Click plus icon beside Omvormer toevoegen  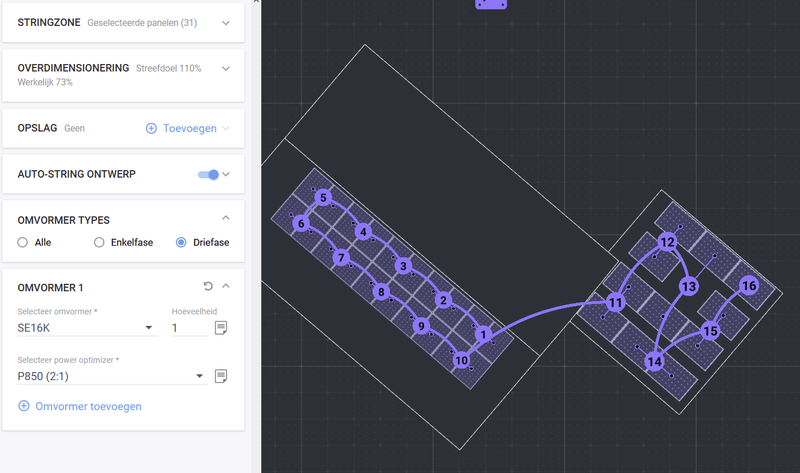coord(23,406)
